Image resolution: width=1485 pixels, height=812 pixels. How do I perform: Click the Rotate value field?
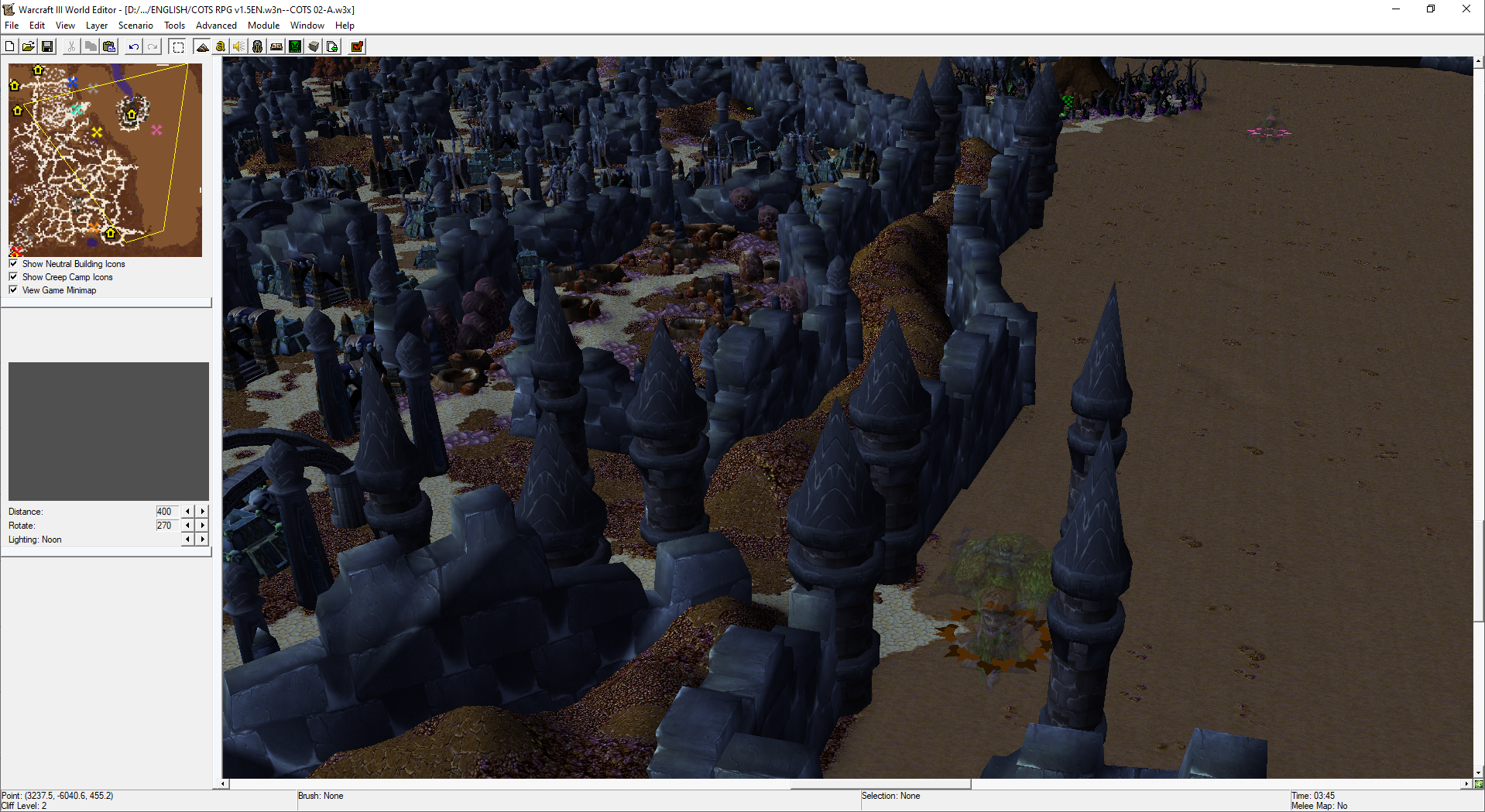tap(166, 526)
